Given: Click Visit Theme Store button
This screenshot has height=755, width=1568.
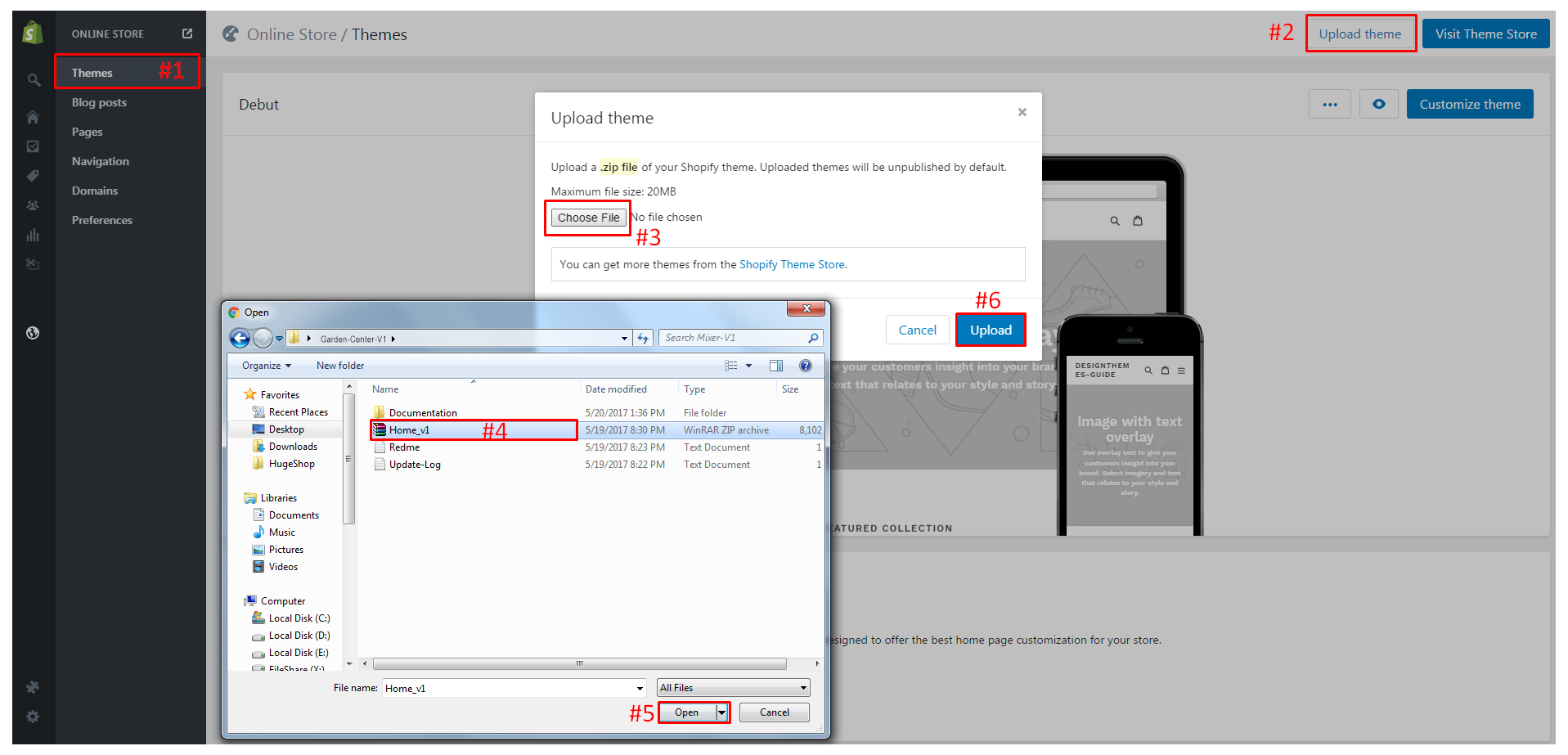Looking at the screenshot, I should click(x=1485, y=34).
